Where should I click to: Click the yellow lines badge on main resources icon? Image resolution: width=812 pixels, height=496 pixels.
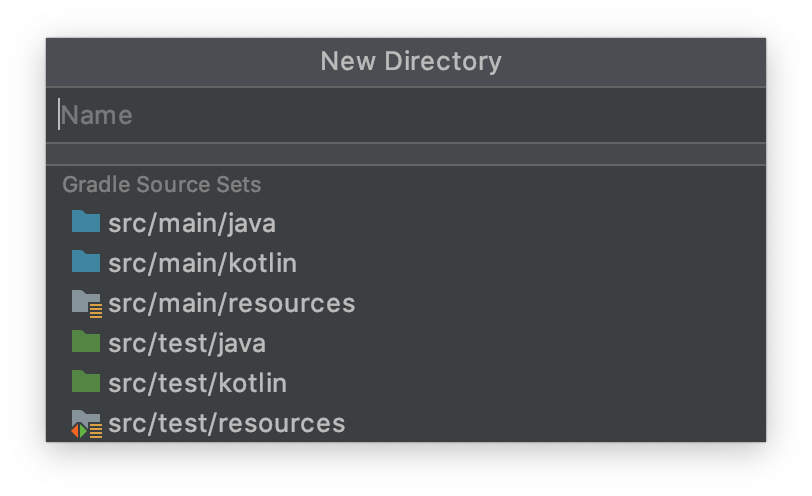pos(96,310)
